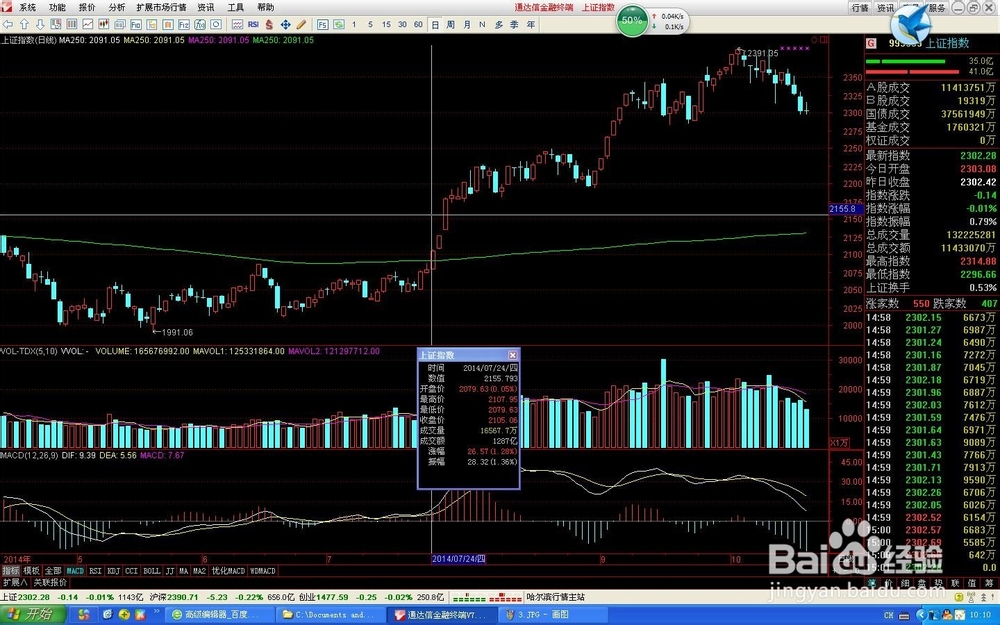The height and width of the screenshot is (625, 1000).
Task: Click the blue bird floating icon
Action: pyautogui.click(x=911, y=24)
